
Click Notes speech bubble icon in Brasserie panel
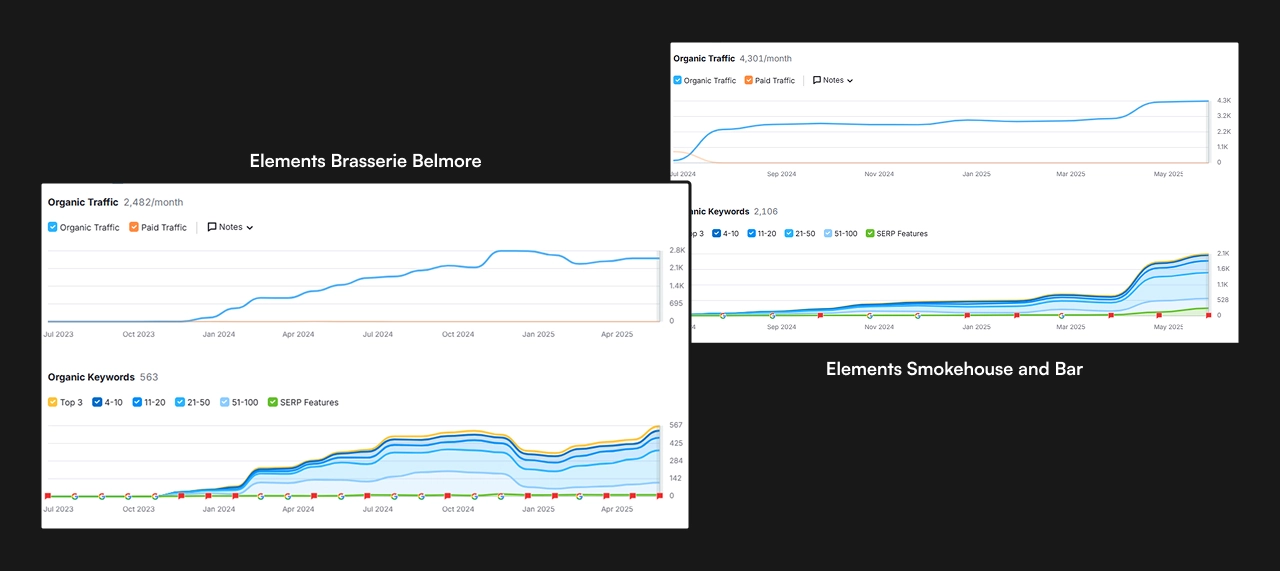[212, 227]
